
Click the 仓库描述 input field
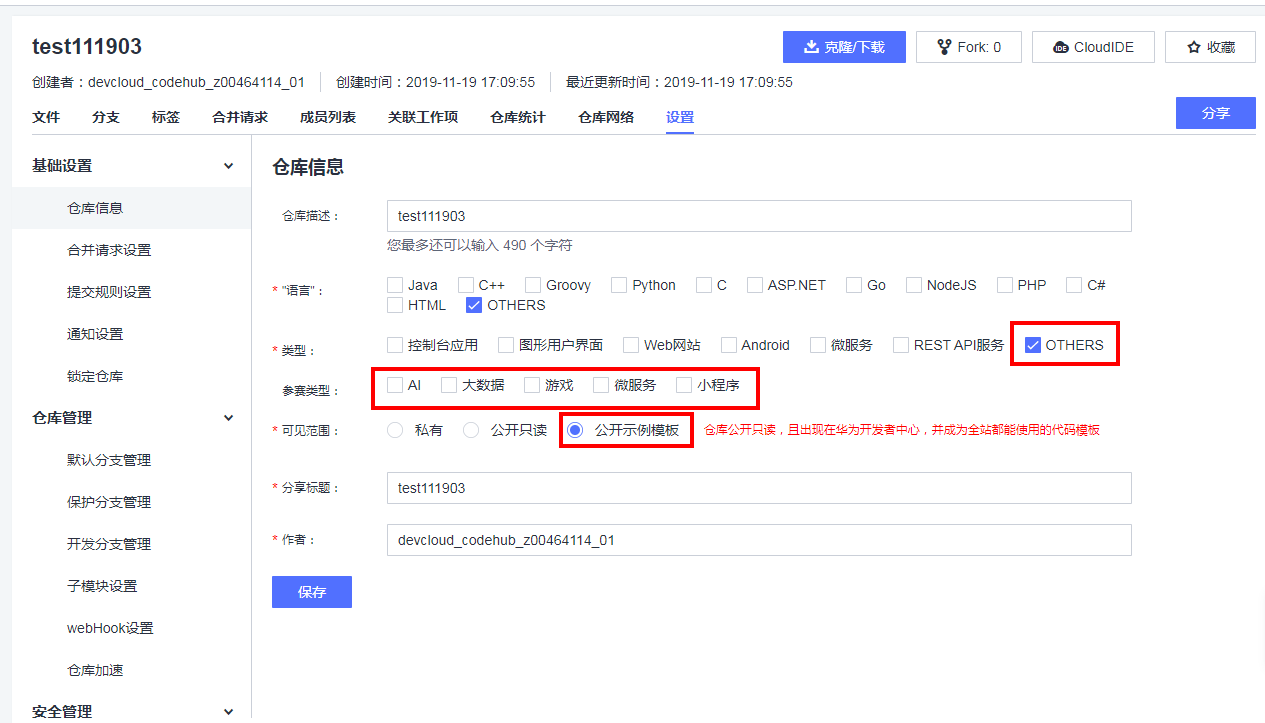[758, 216]
